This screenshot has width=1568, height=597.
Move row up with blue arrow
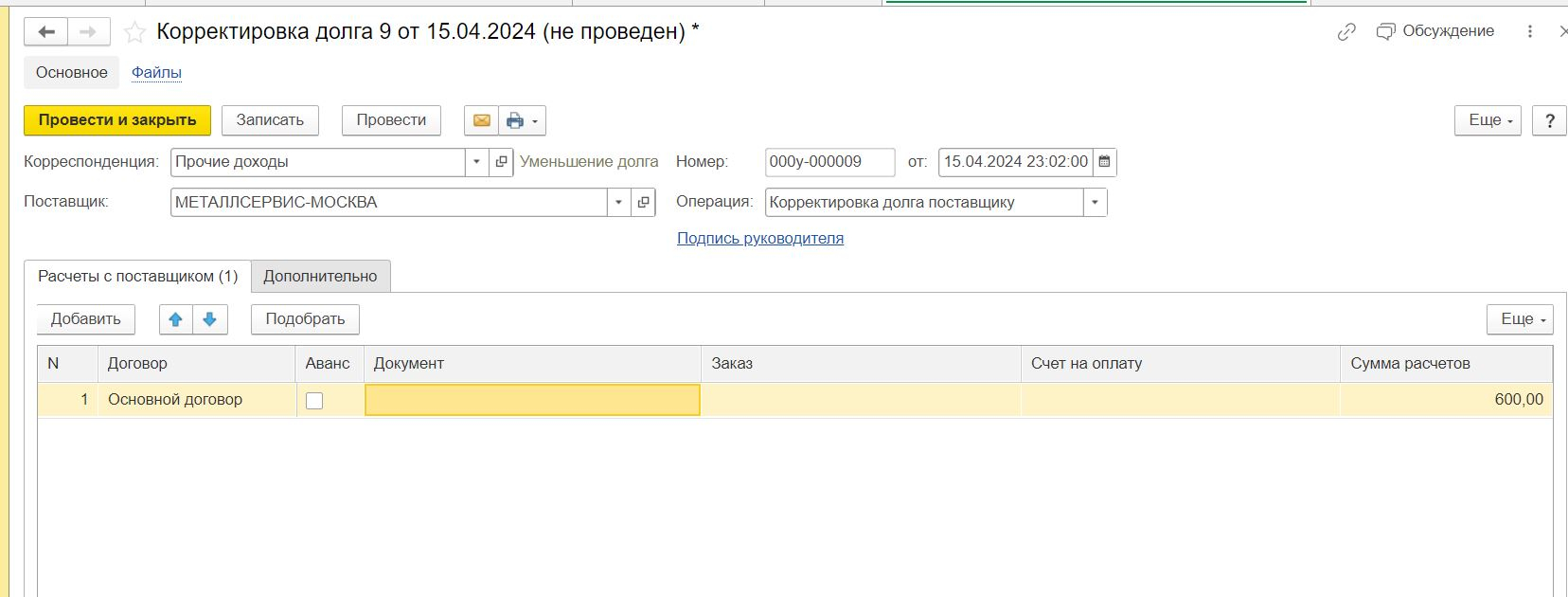point(175,319)
